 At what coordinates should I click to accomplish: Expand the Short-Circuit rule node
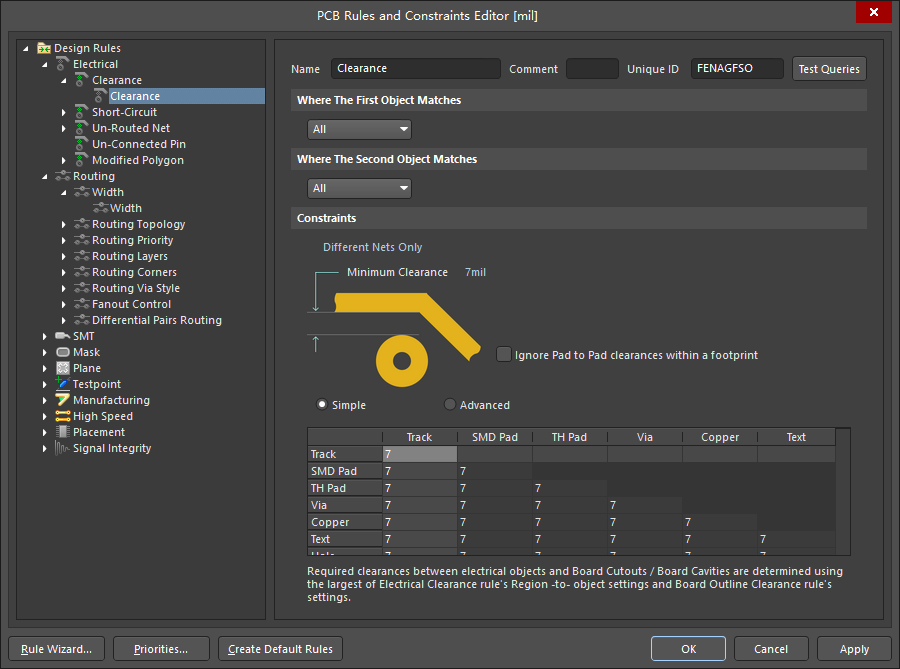(x=64, y=112)
